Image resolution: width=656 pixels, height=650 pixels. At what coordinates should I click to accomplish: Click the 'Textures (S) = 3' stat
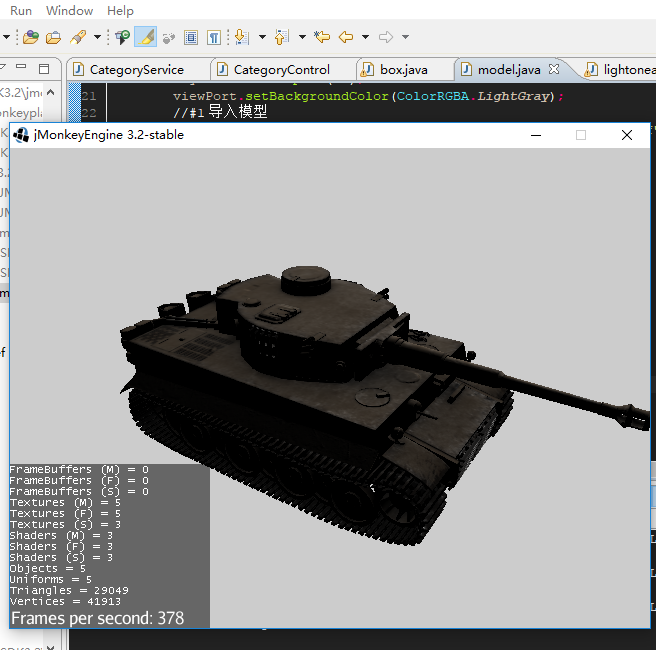pos(65,525)
